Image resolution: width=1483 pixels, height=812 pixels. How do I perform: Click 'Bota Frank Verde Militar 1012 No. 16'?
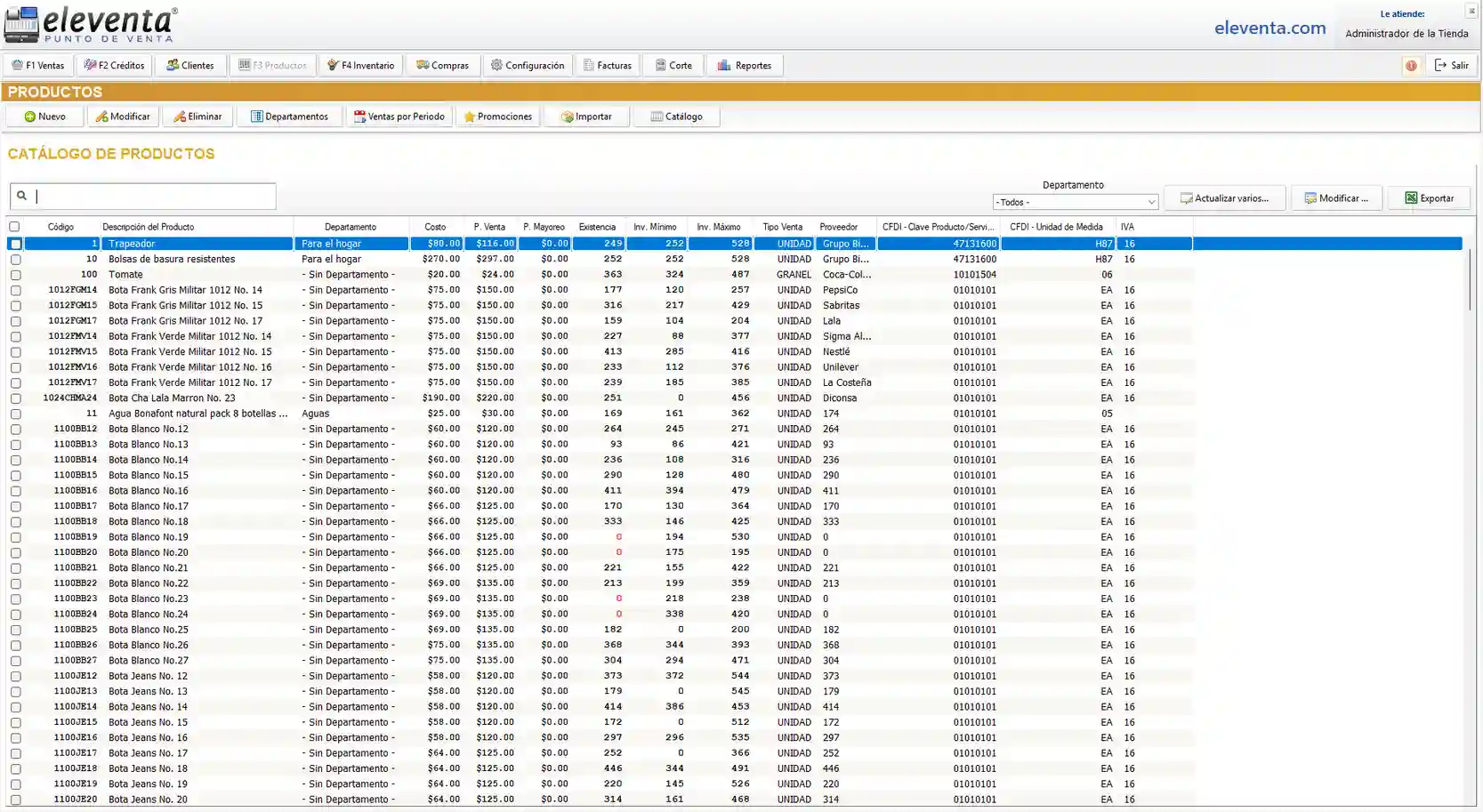[x=189, y=367]
